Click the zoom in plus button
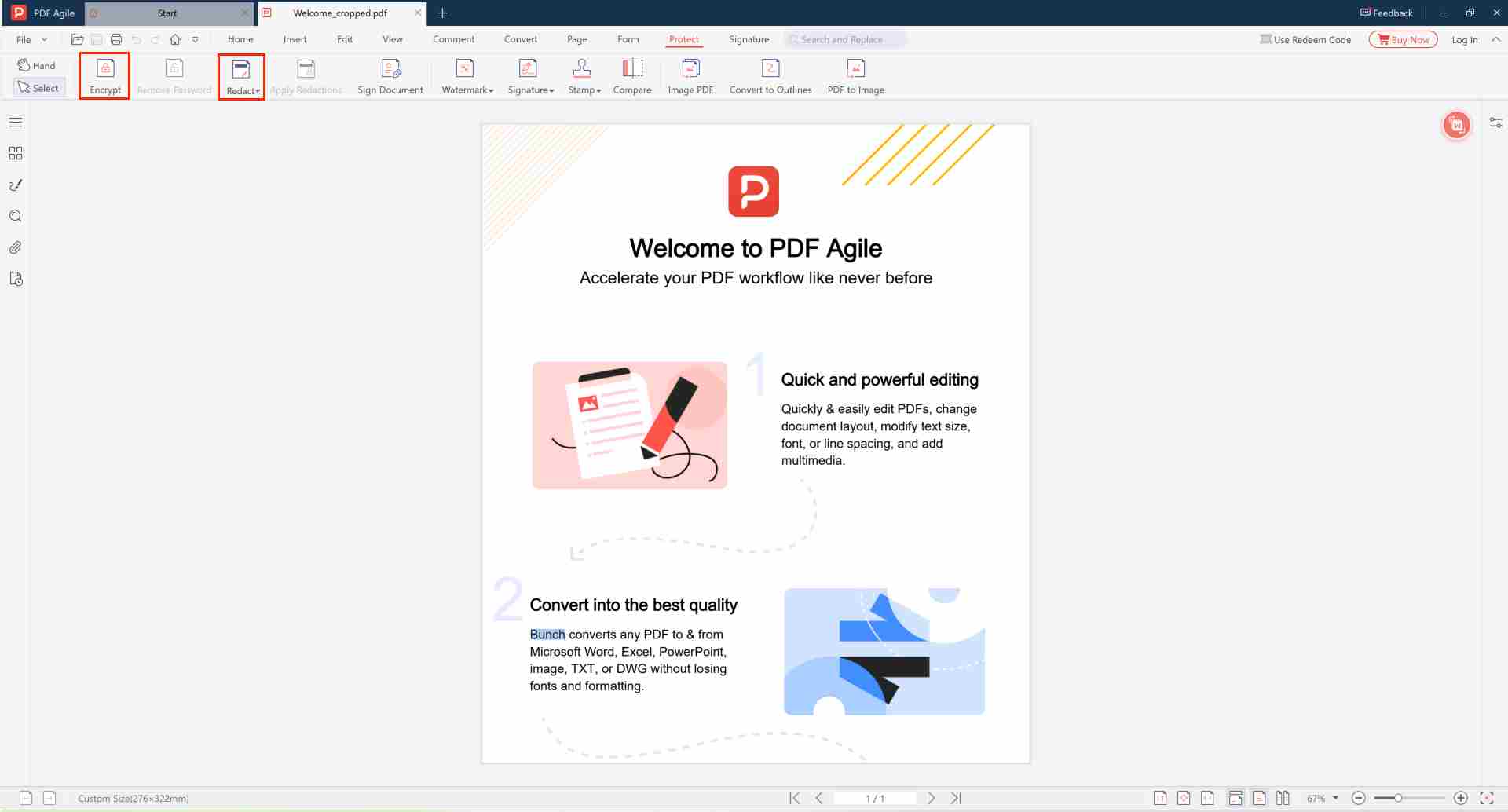1508x812 pixels. (x=1461, y=798)
